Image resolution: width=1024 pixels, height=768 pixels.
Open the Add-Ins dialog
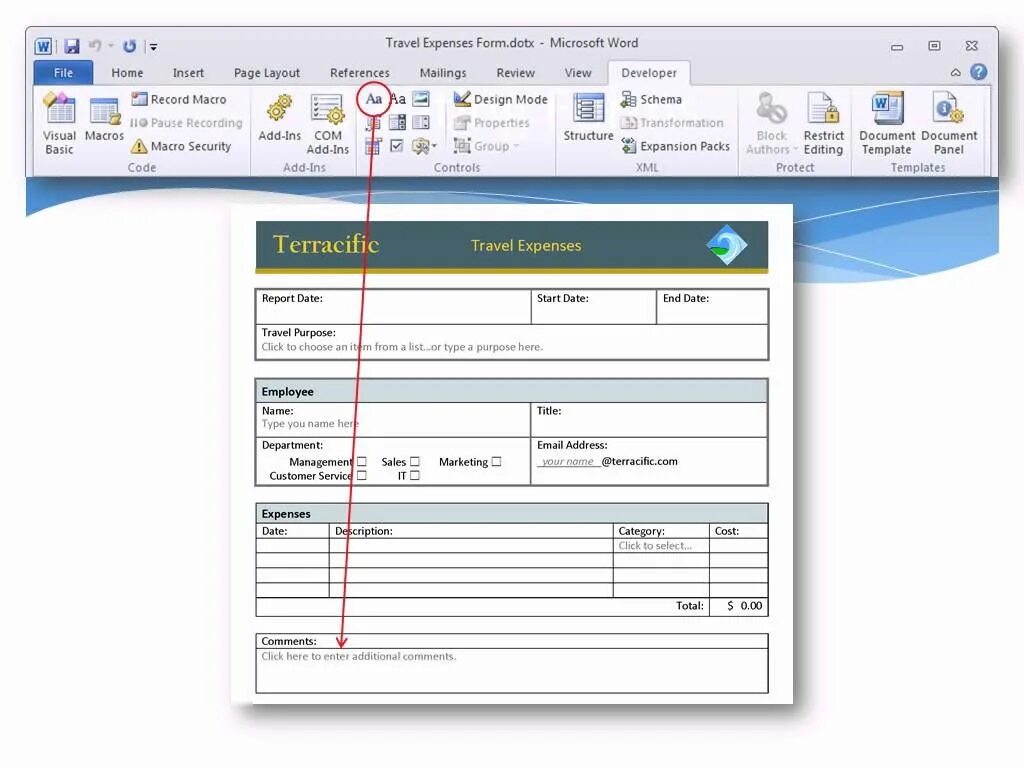pyautogui.click(x=280, y=118)
